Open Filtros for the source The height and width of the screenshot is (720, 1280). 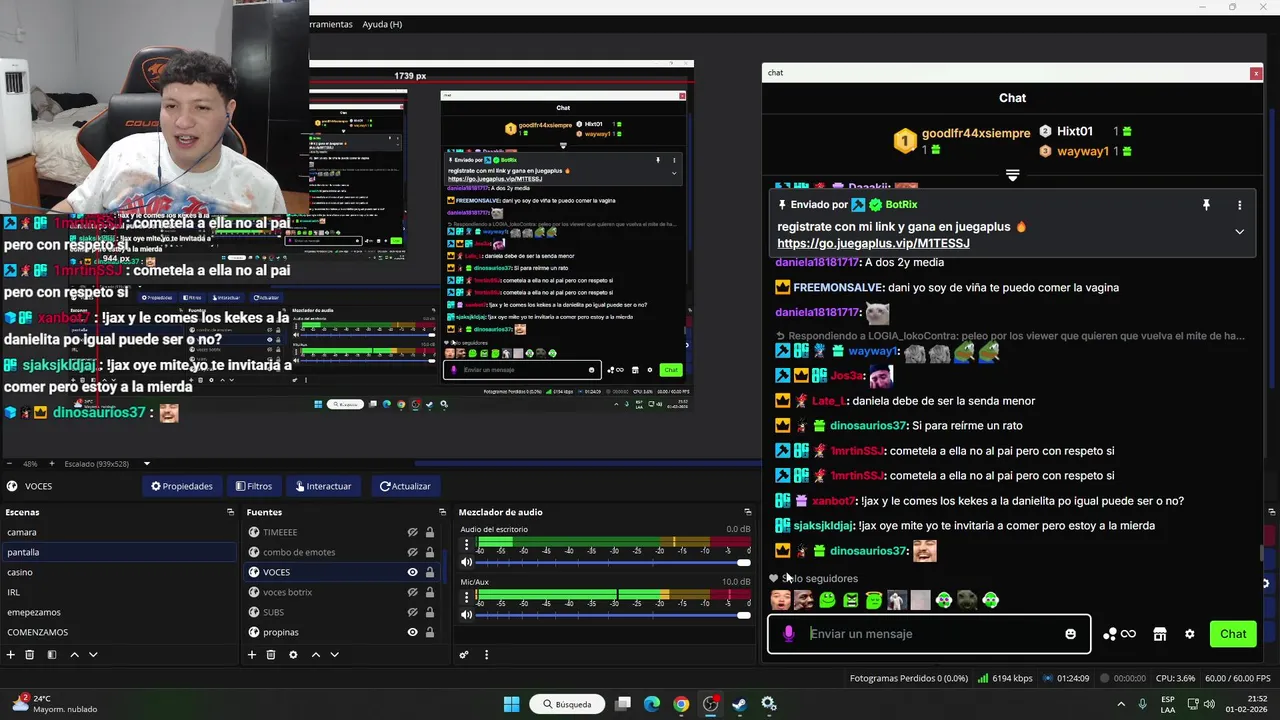pos(254,486)
